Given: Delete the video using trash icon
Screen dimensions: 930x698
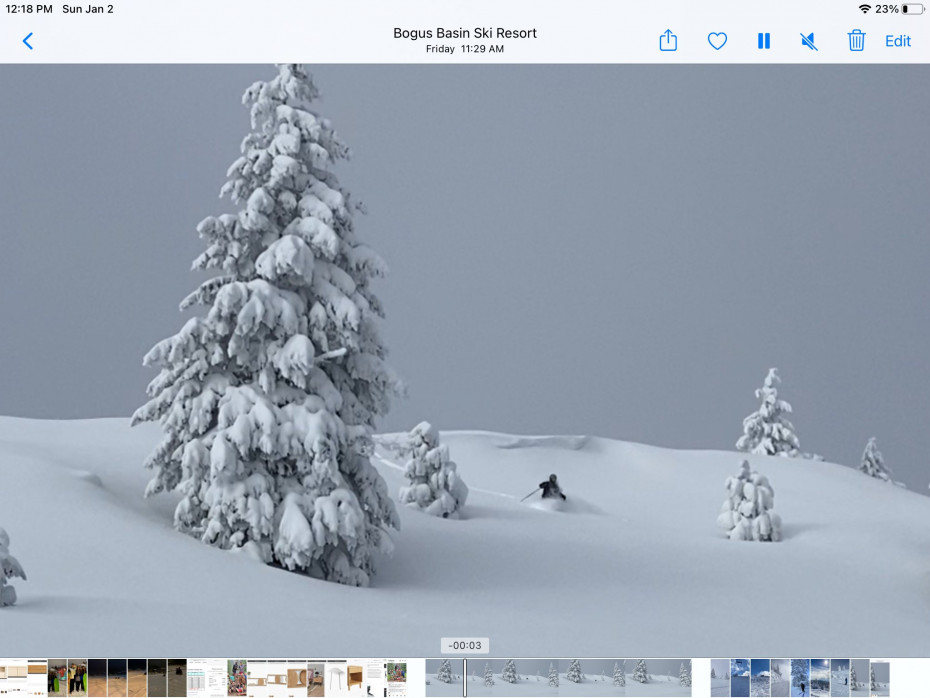Looking at the screenshot, I should click(x=856, y=40).
